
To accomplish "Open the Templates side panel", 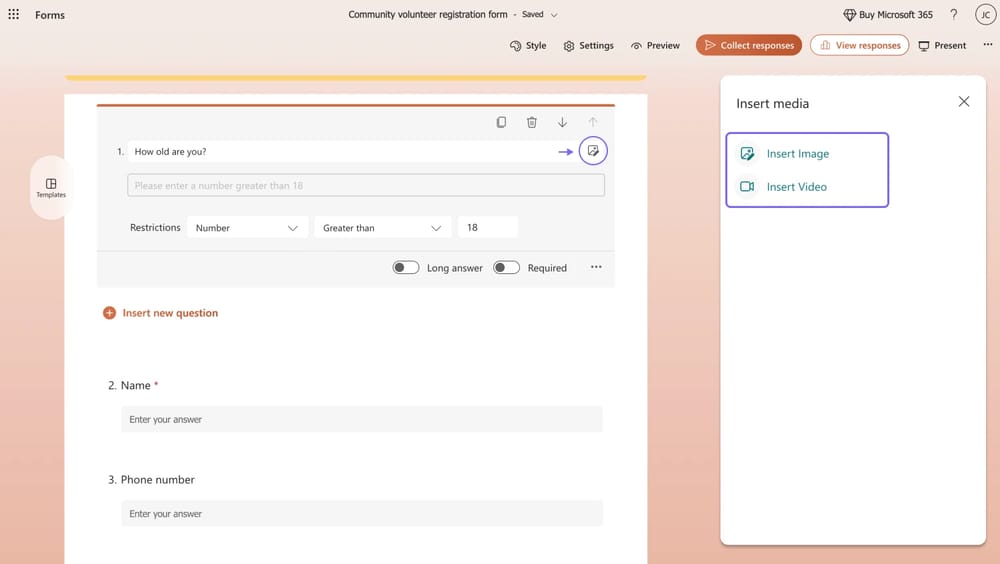I will coord(51,188).
